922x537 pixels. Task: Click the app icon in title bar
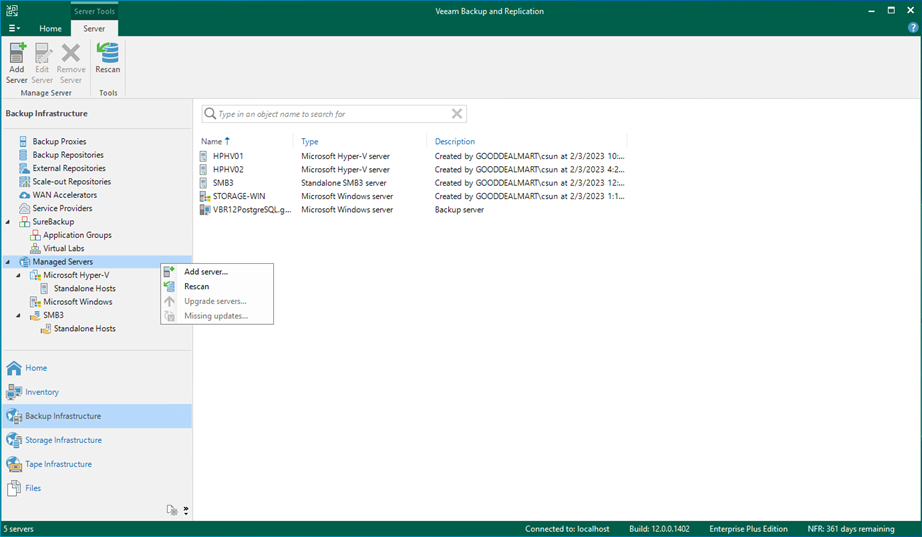12,11
